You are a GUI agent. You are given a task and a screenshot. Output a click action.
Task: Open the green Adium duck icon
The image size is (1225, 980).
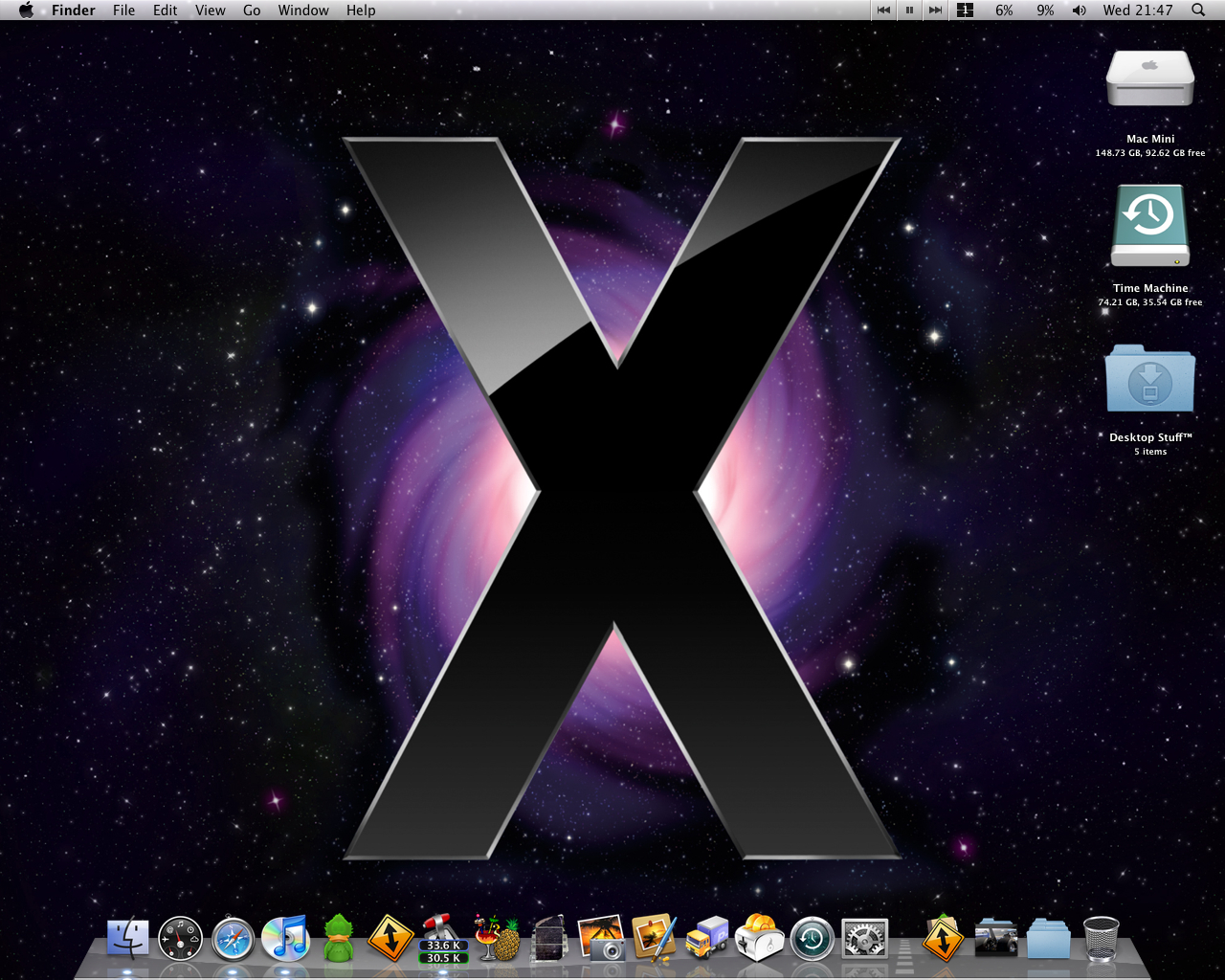(x=339, y=938)
